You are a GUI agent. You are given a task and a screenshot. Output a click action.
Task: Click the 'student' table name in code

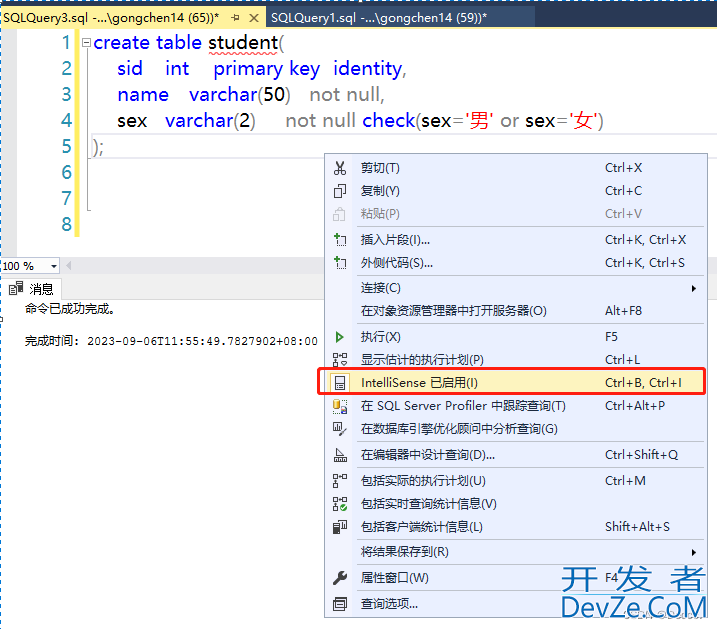(x=243, y=43)
